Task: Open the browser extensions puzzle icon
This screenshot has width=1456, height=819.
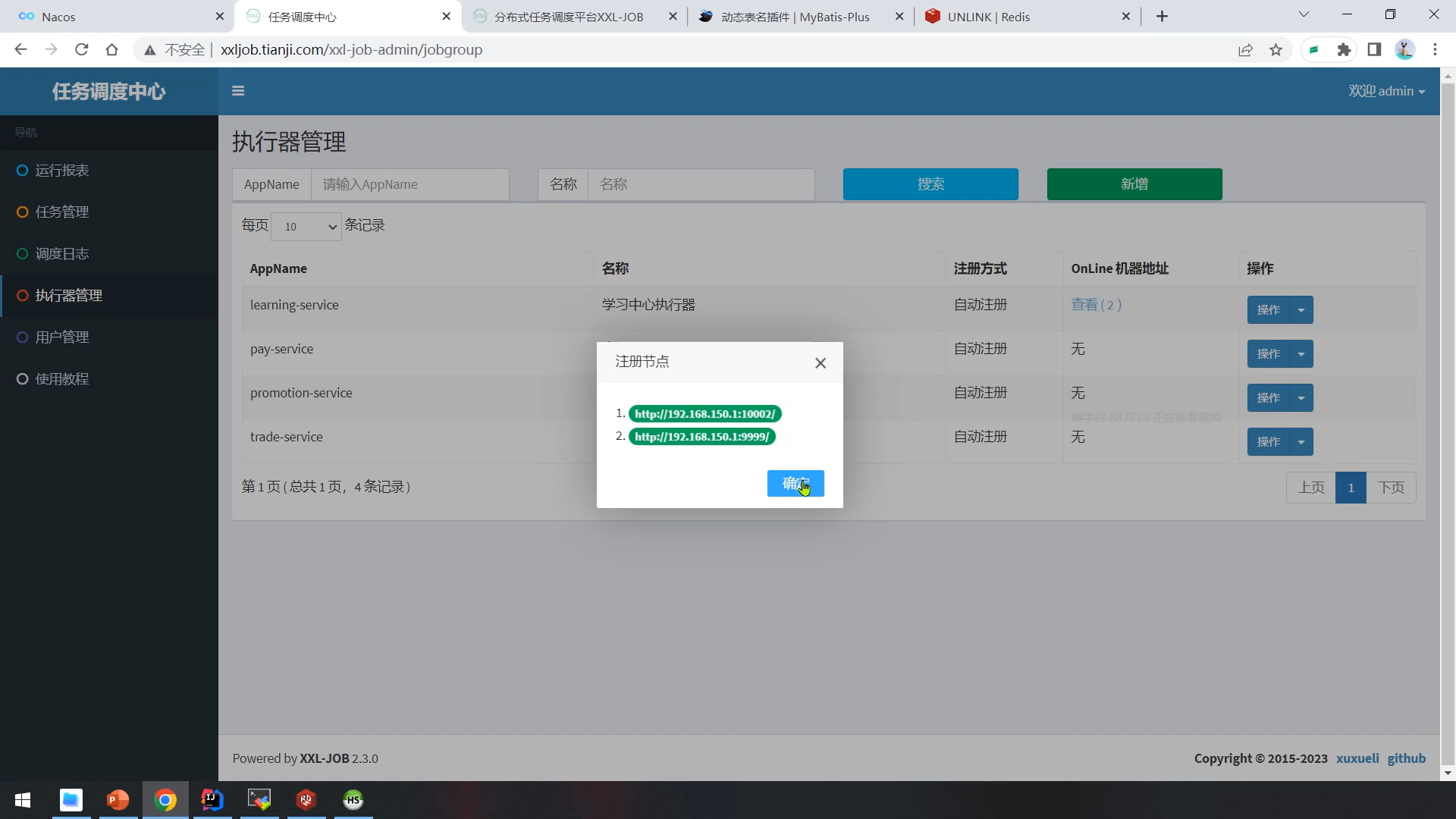Action: tap(1344, 50)
